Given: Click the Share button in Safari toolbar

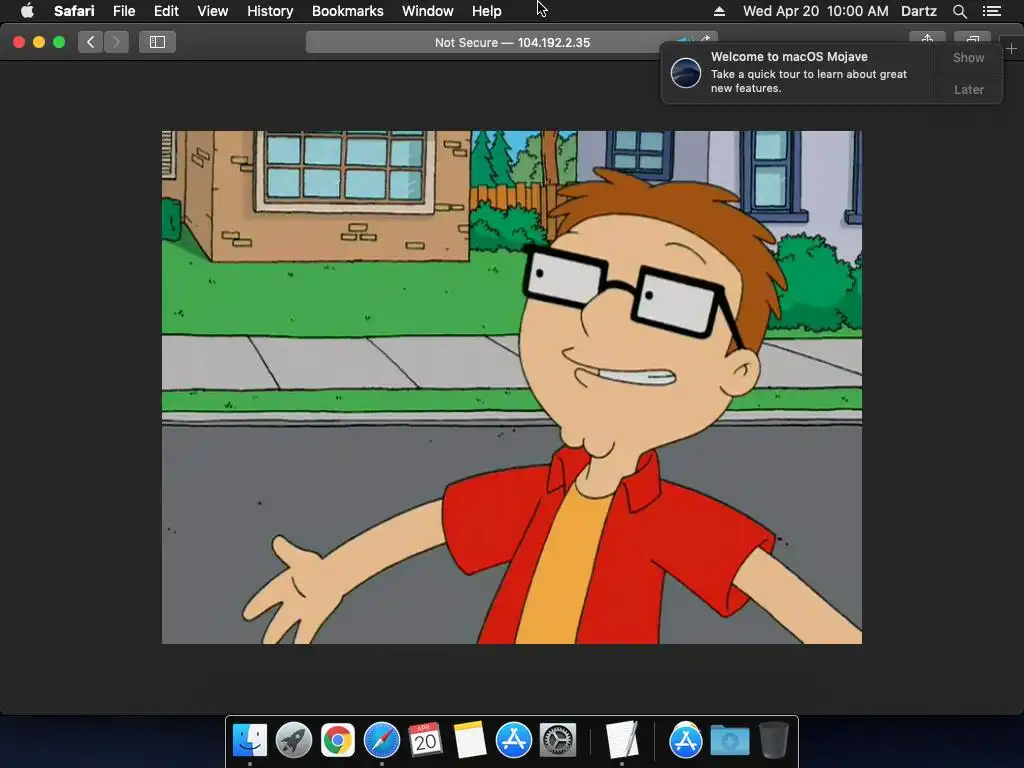Looking at the screenshot, I should pos(927,38).
